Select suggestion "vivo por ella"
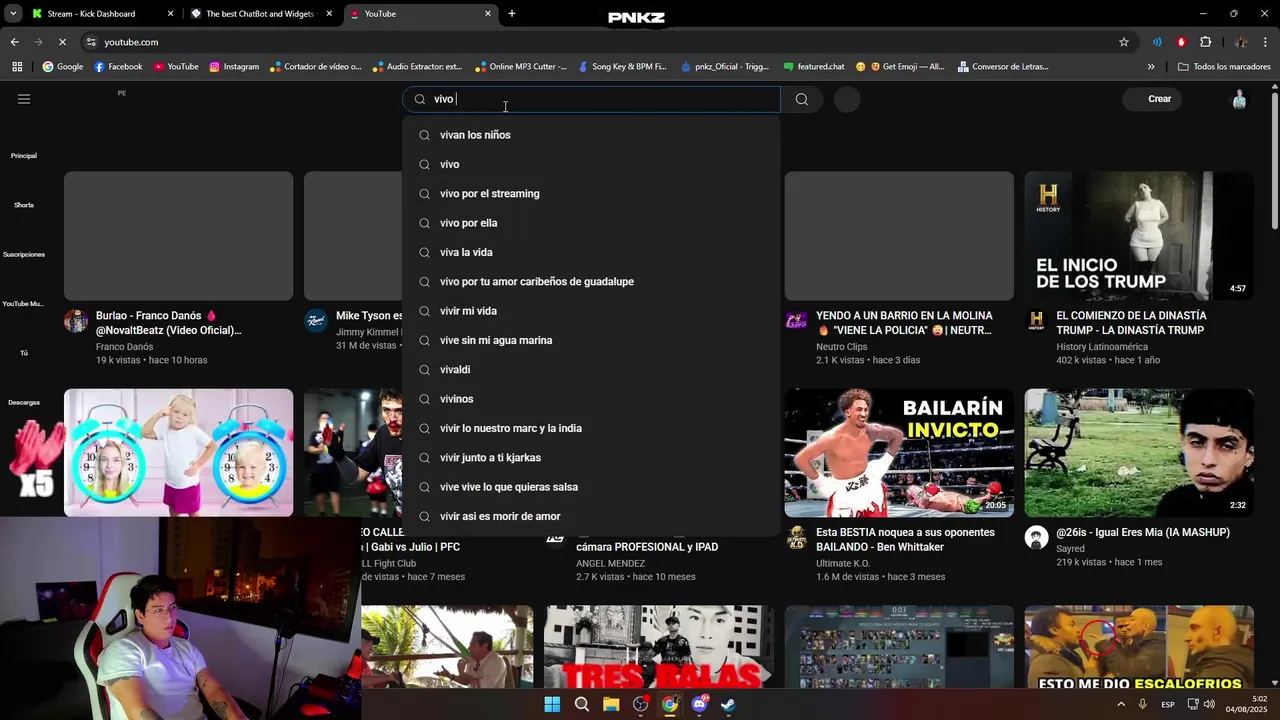Image resolution: width=1280 pixels, height=720 pixels. (x=591, y=223)
